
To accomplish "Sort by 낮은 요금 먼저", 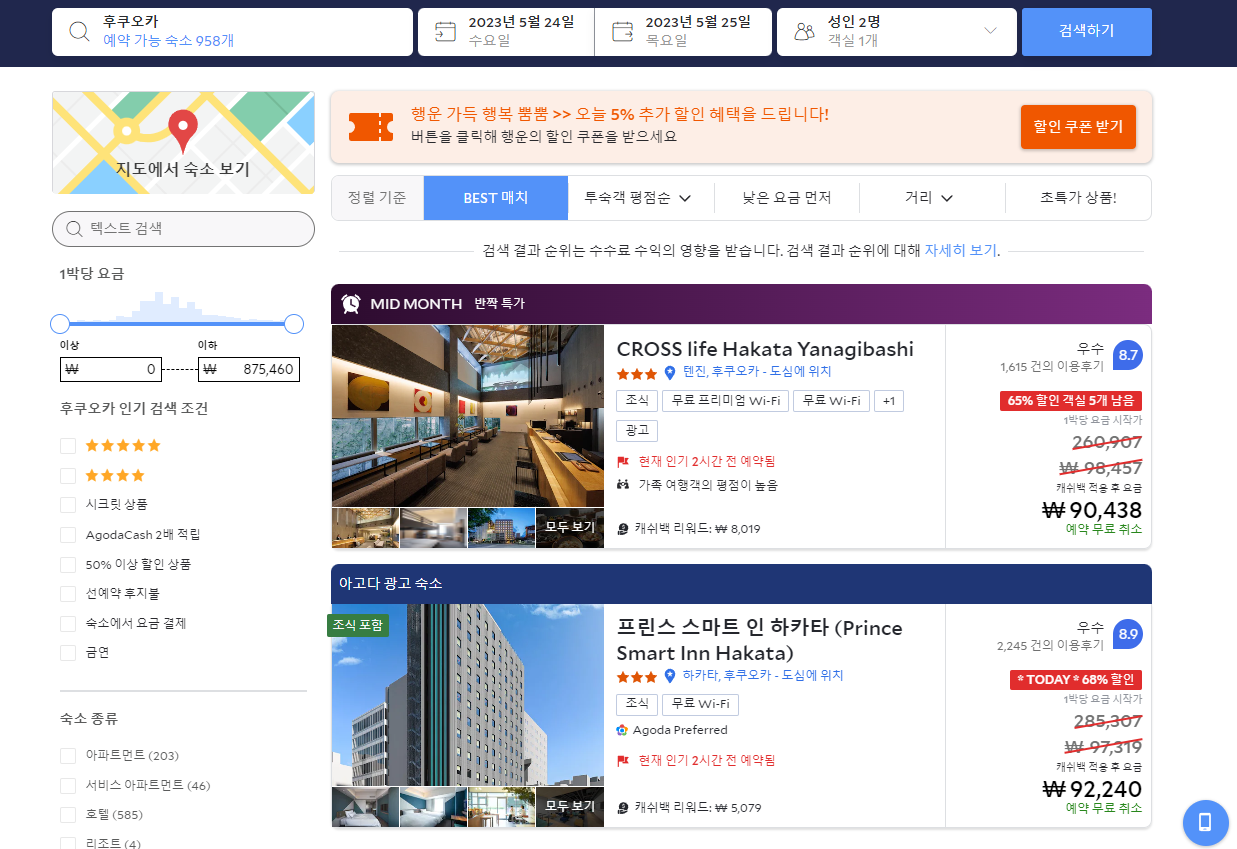I will 787,198.
